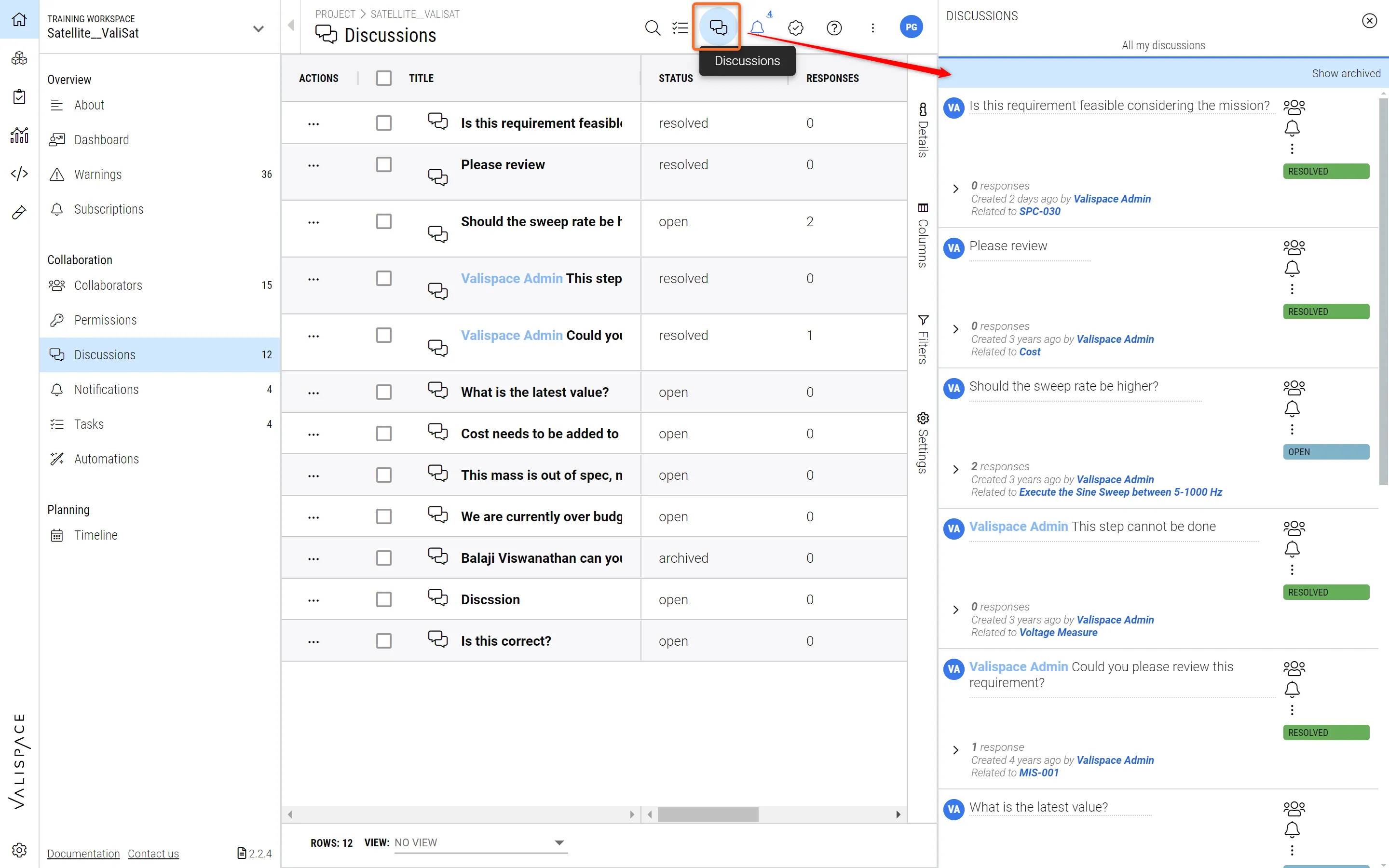Open Automations in the sidebar
This screenshot has height=868, width=1389.
pyautogui.click(x=159, y=459)
